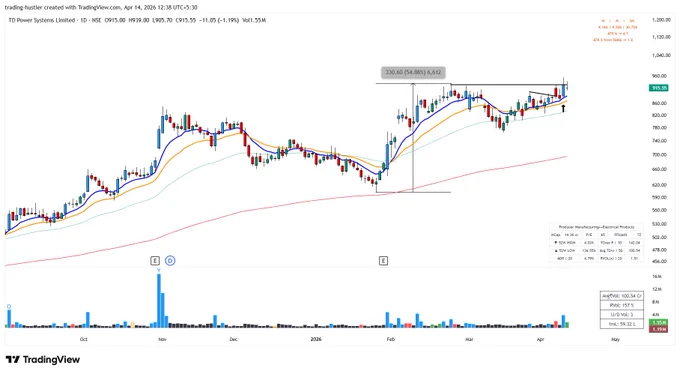The image size is (680, 374).
Task: Click the dividend 'D' marker near November
Action: coord(170,261)
